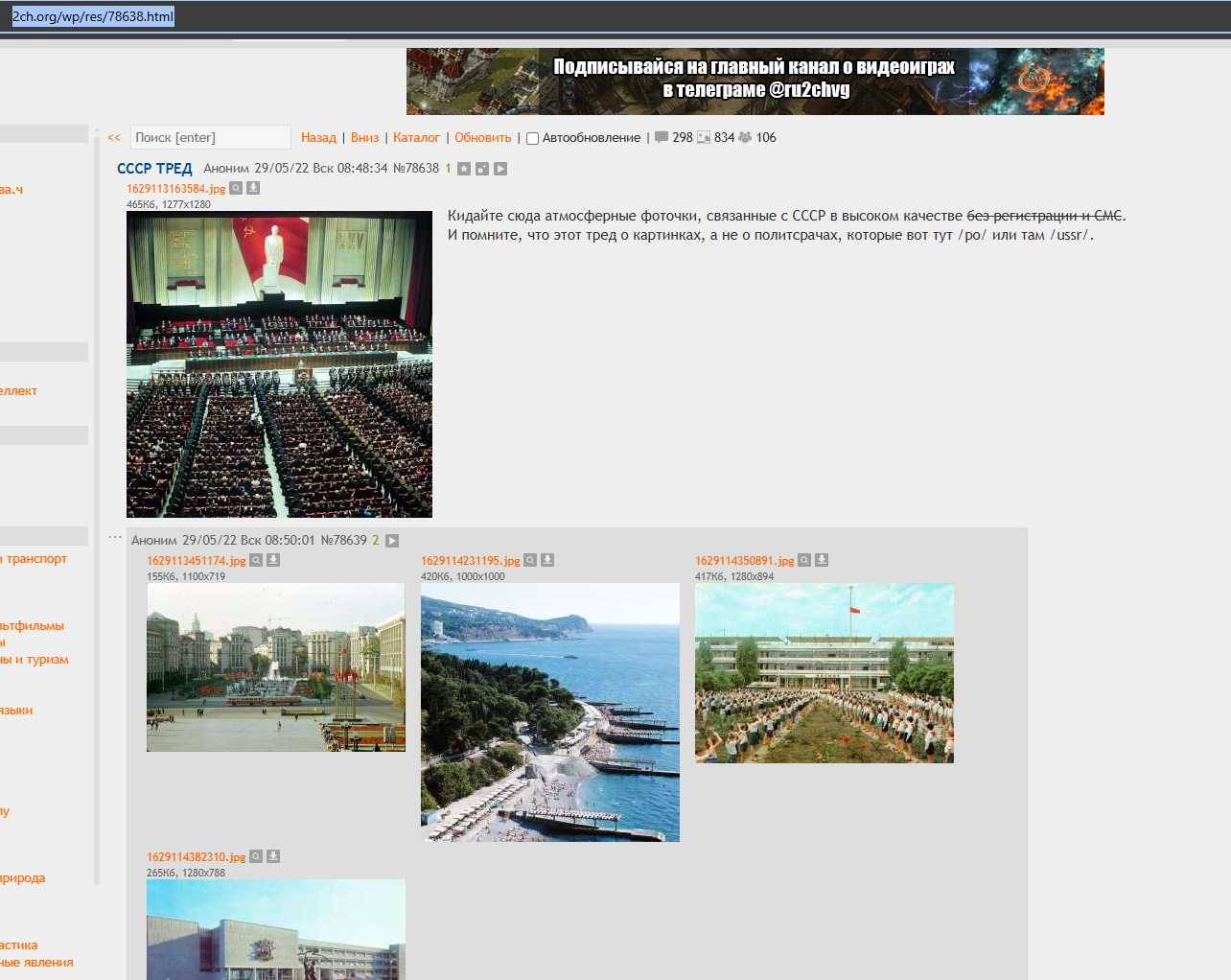Open the sidebar board link ending in природа
This screenshot has width=1231, height=980.
tap(23, 878)
